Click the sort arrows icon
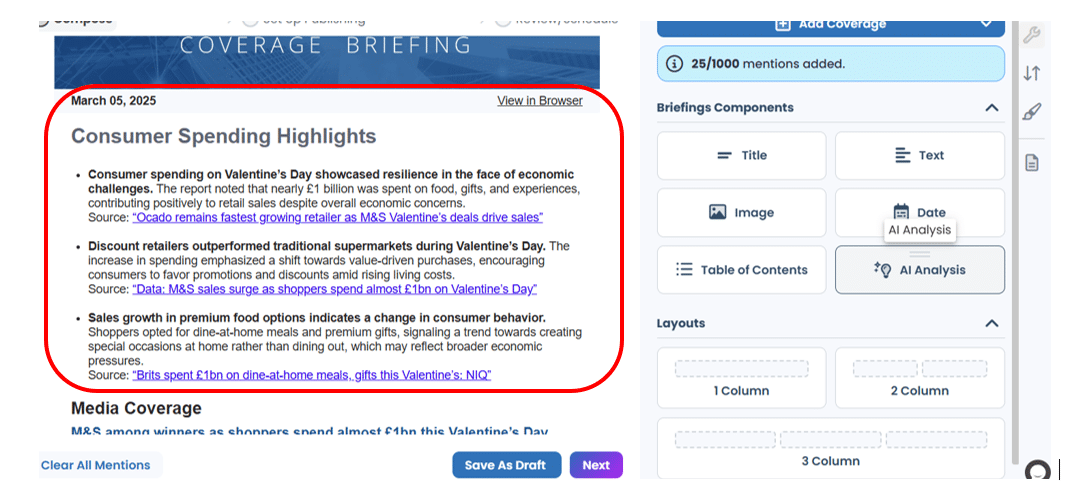This screenshot has height=490, width=1066. tap(1032, 73)
